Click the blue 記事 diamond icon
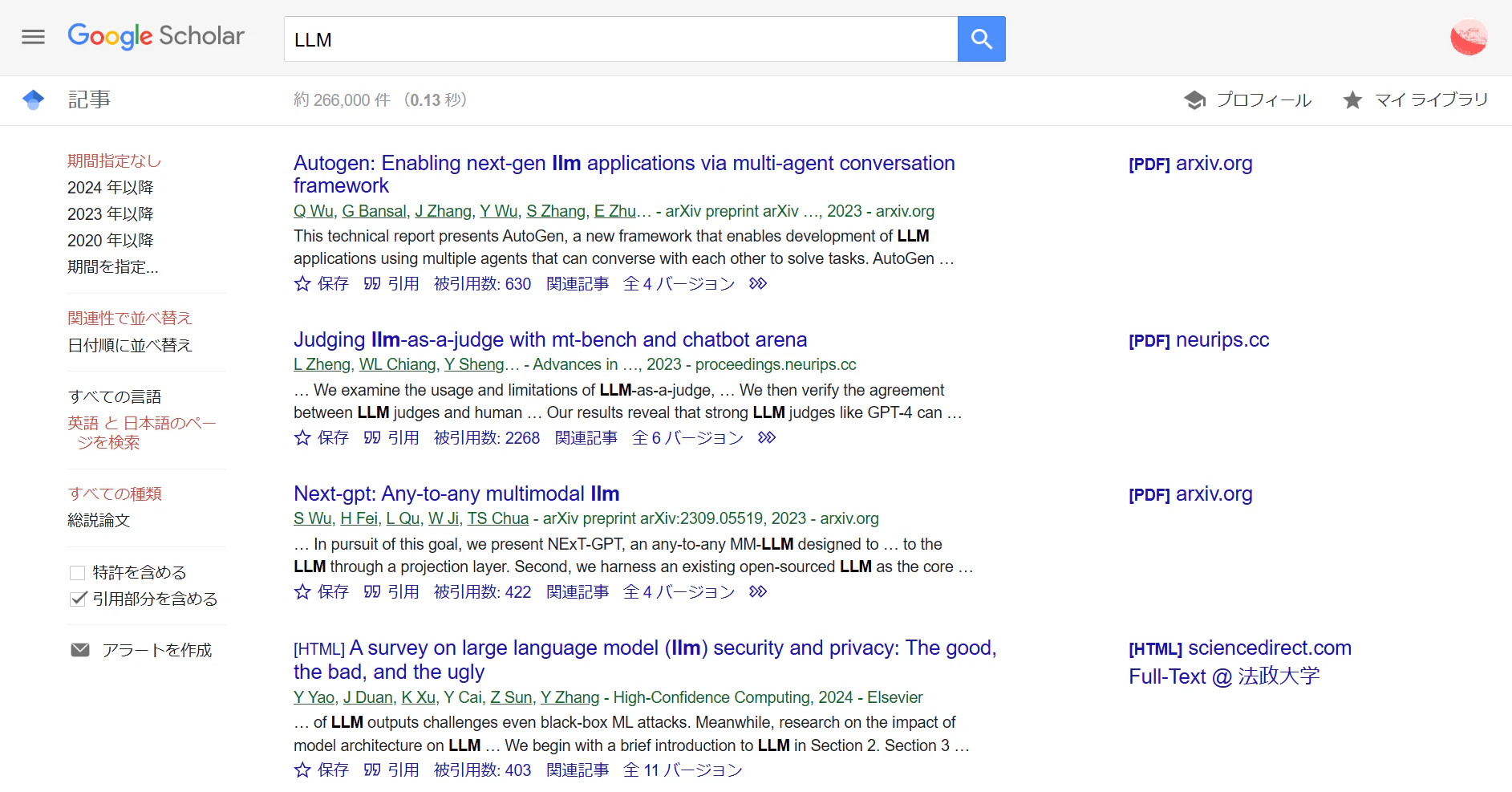This screenshot has width=1512, height=792. coord(33,100)
